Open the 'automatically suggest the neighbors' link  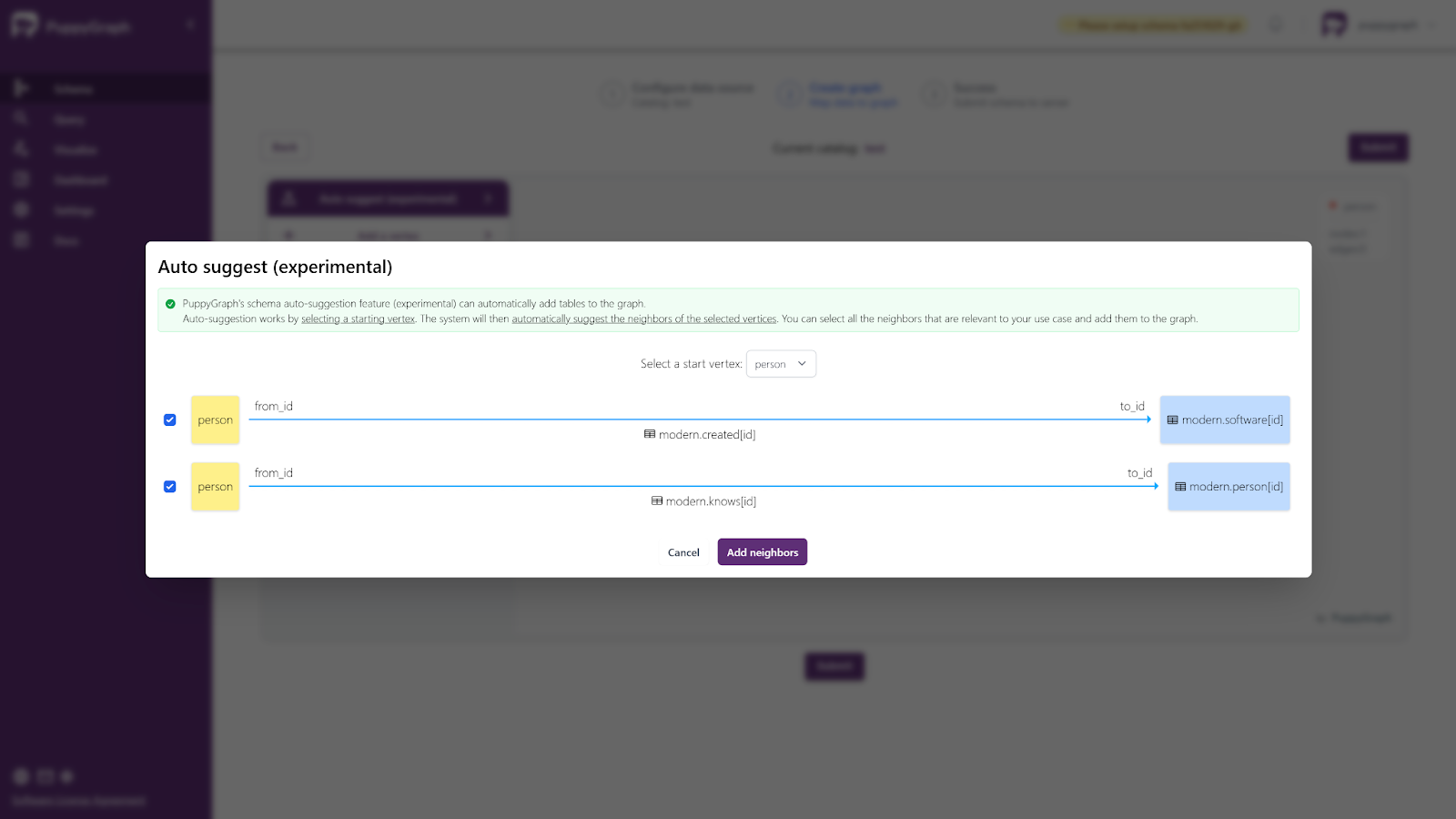pyautogui.click(x=643, y=319)
